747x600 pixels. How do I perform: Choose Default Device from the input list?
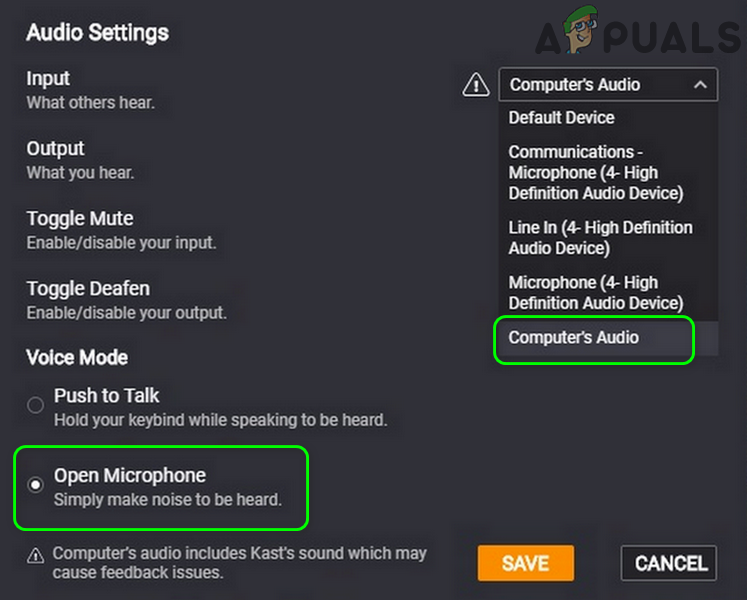click(x=562, y=118)
